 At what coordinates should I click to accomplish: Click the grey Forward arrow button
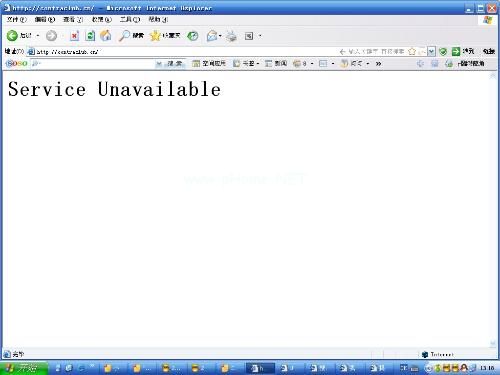coord(51,36)
